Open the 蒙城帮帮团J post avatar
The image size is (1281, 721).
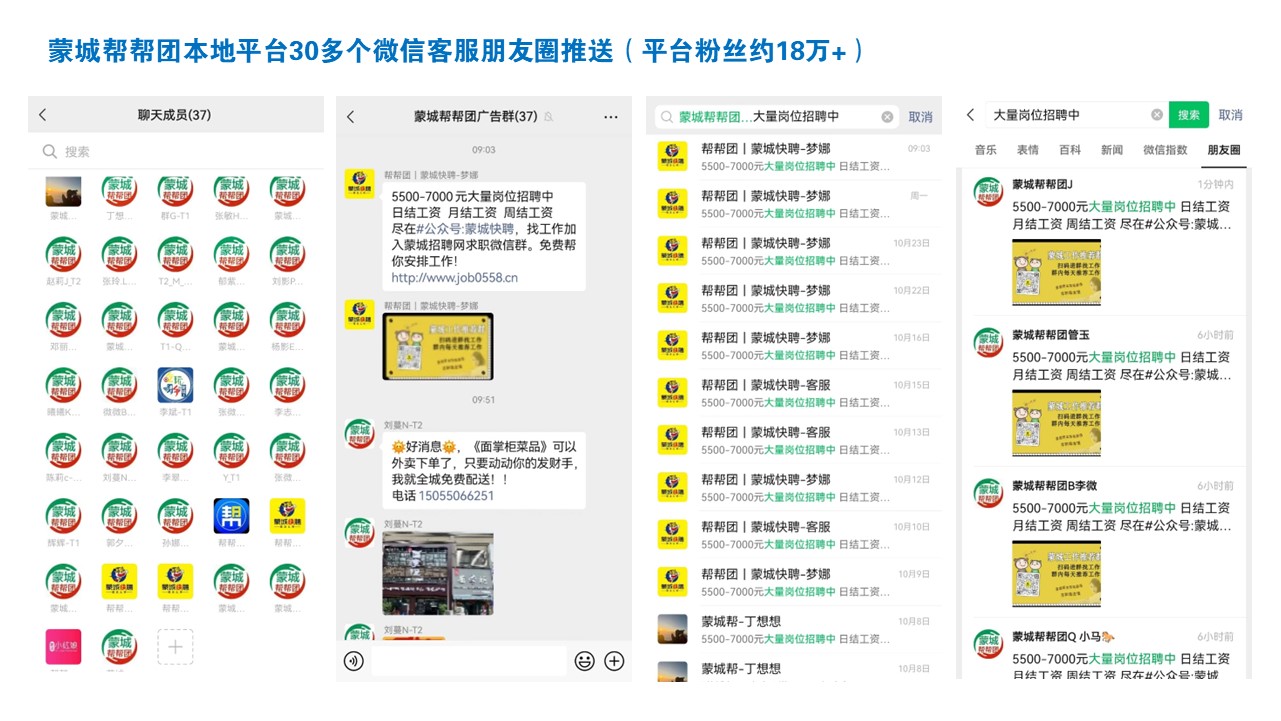click(x=989, y=192)
